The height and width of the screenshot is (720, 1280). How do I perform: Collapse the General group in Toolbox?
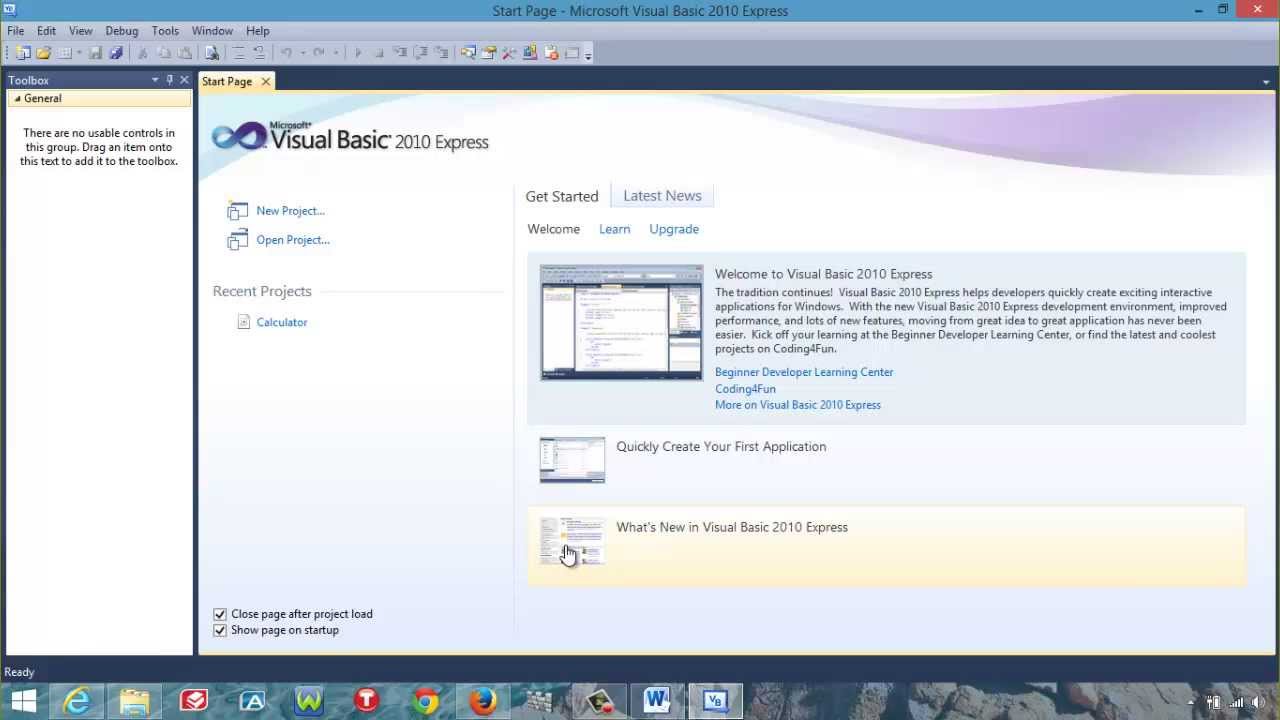[x=17, y=98]
